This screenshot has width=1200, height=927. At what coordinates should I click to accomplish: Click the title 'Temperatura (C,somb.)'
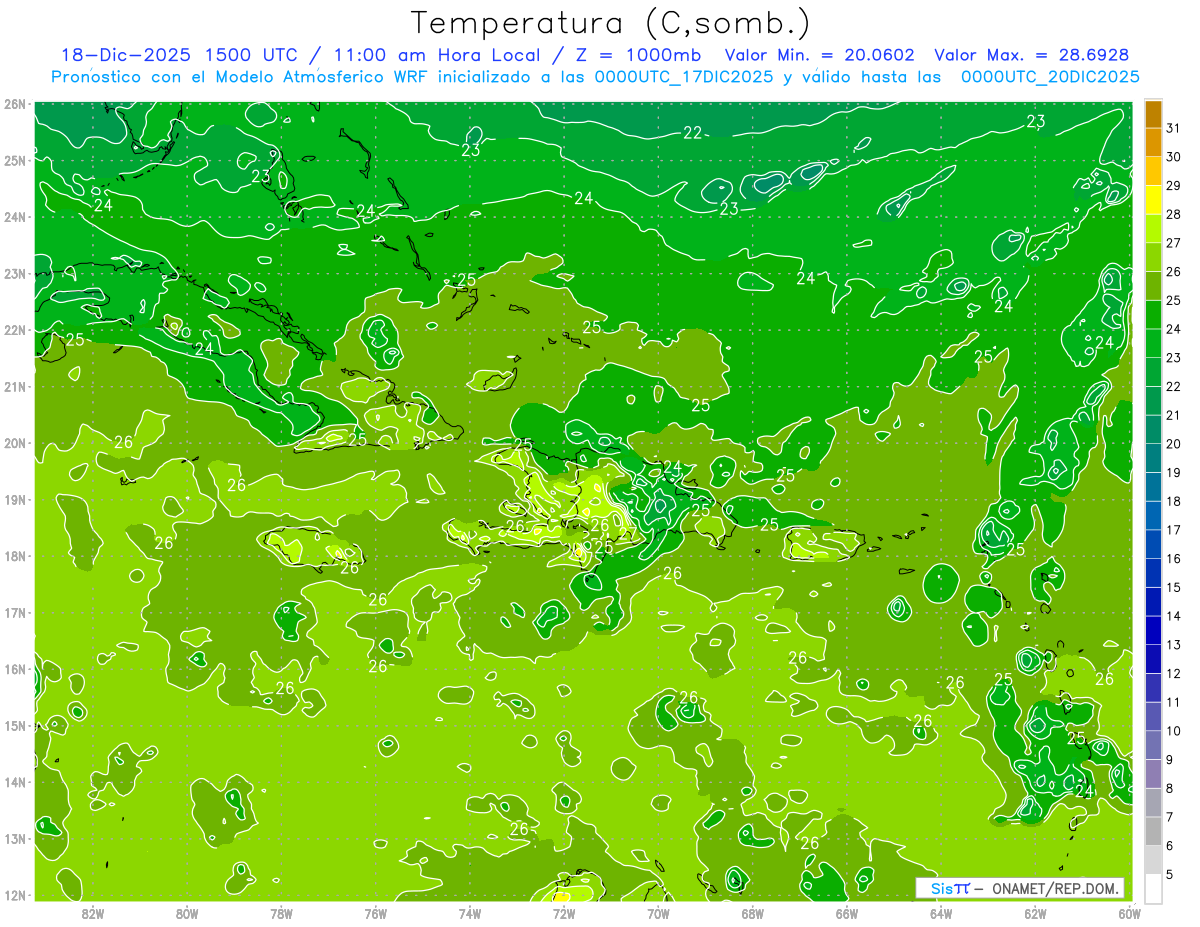click(611, 22)
